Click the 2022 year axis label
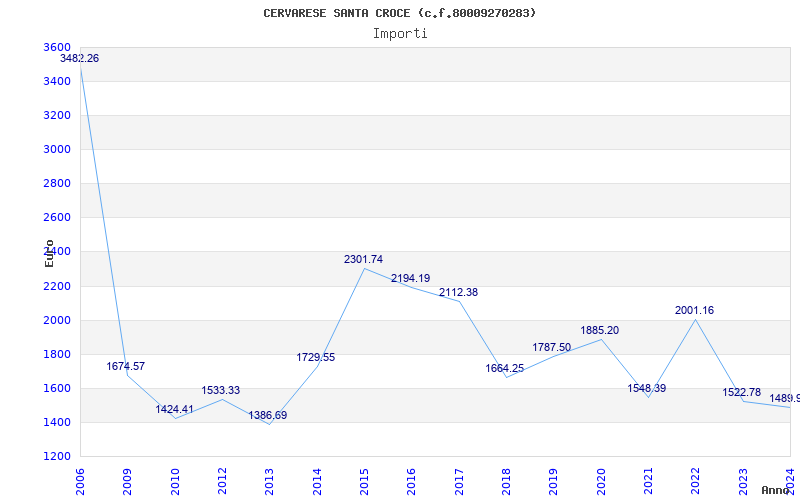This screenshot has height=500, width=800. (x=696, y=481)
